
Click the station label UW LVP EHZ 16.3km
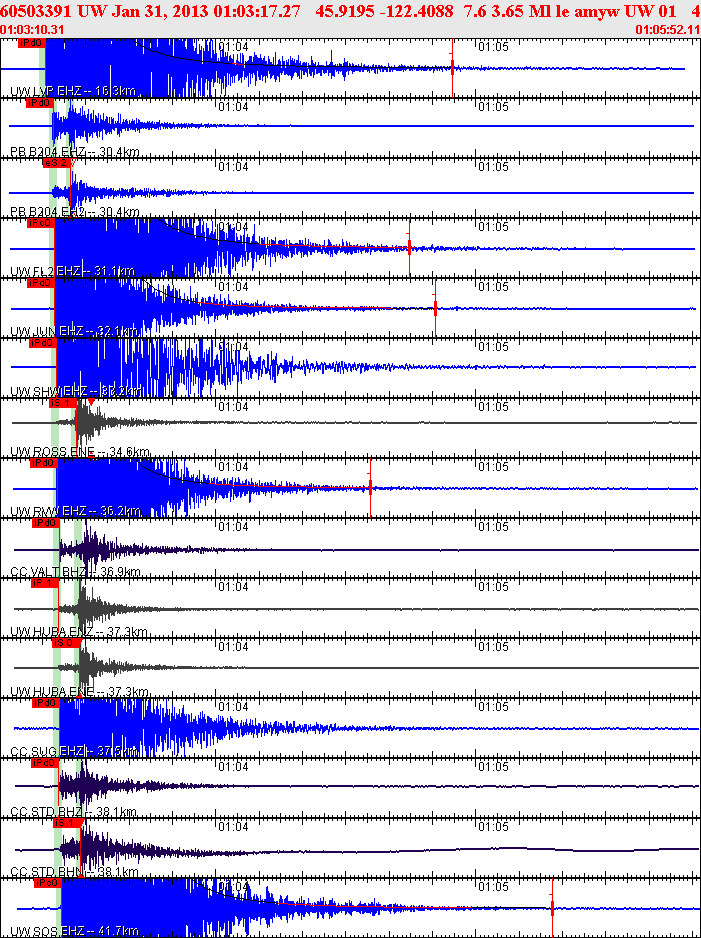73,92
